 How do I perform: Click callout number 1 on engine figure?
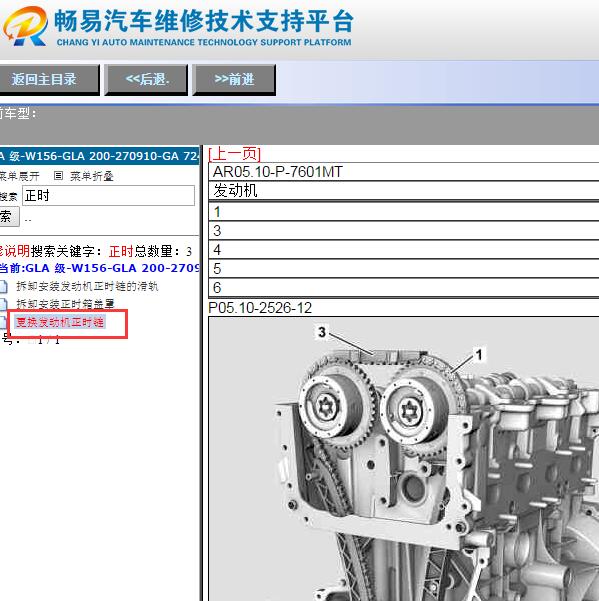pyautogui.click(x=479, y=355)
